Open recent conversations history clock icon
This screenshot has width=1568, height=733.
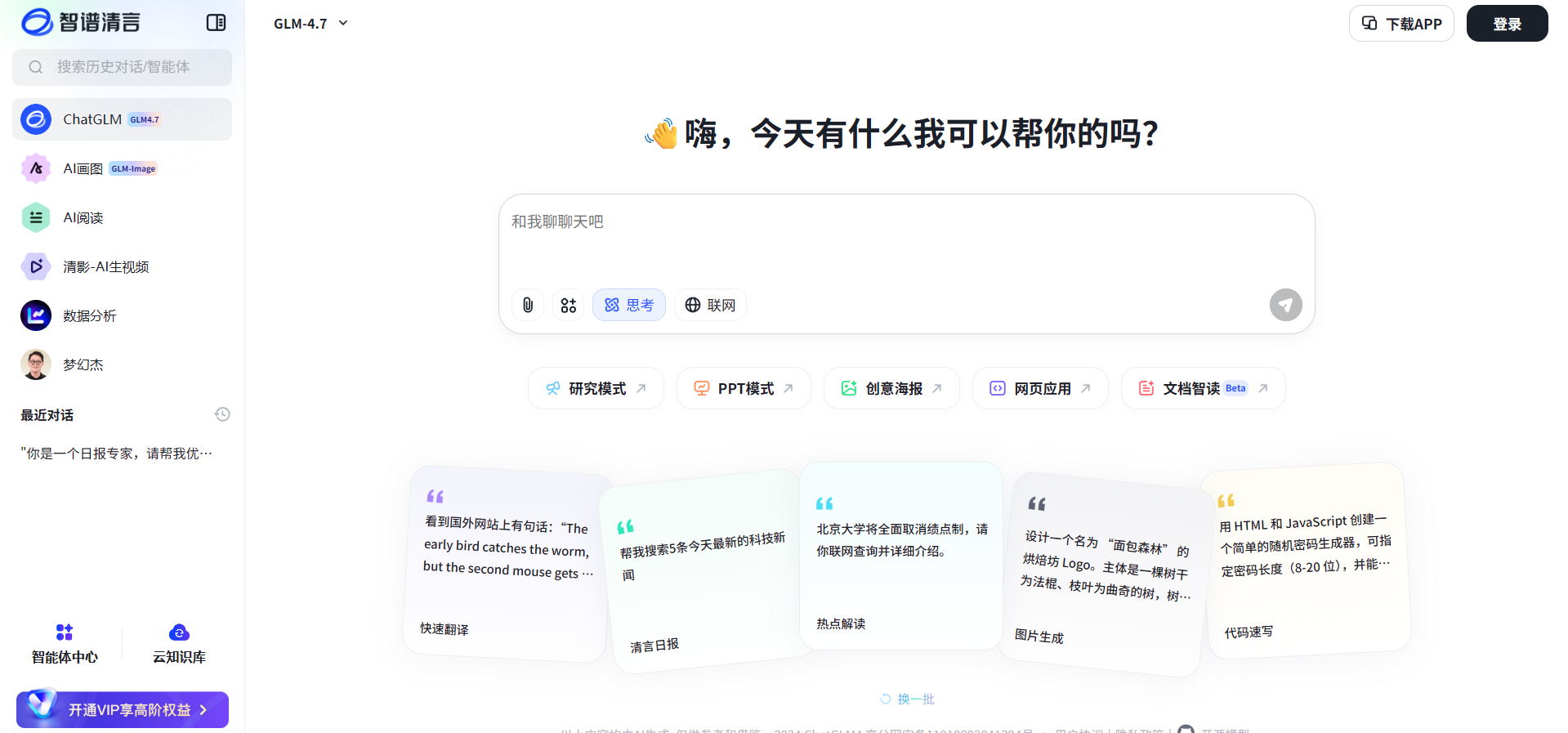[x=222, y=414]
